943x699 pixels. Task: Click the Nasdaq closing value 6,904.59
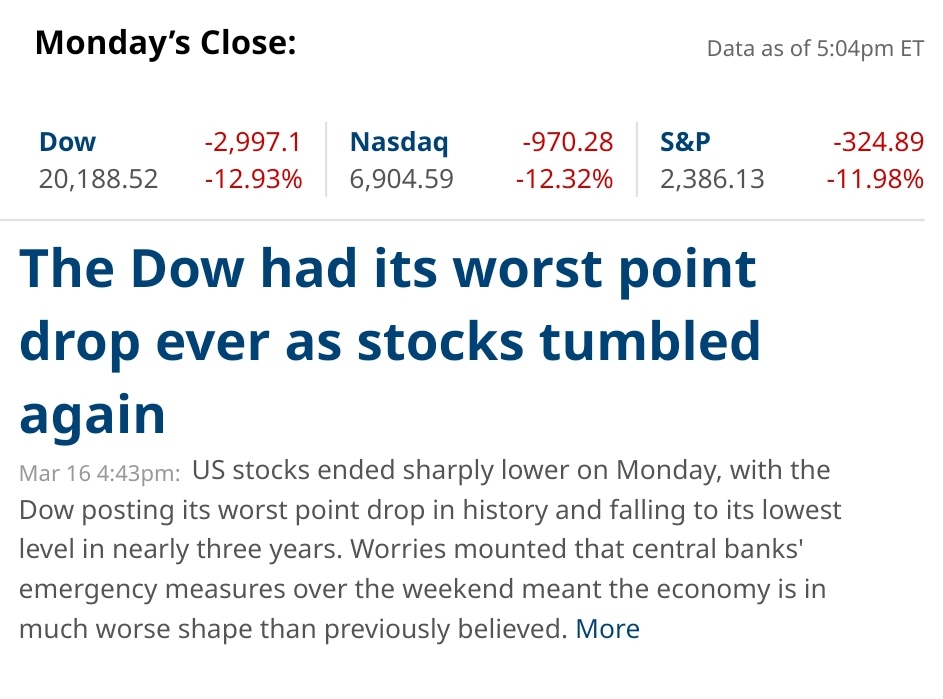(401, 179)
